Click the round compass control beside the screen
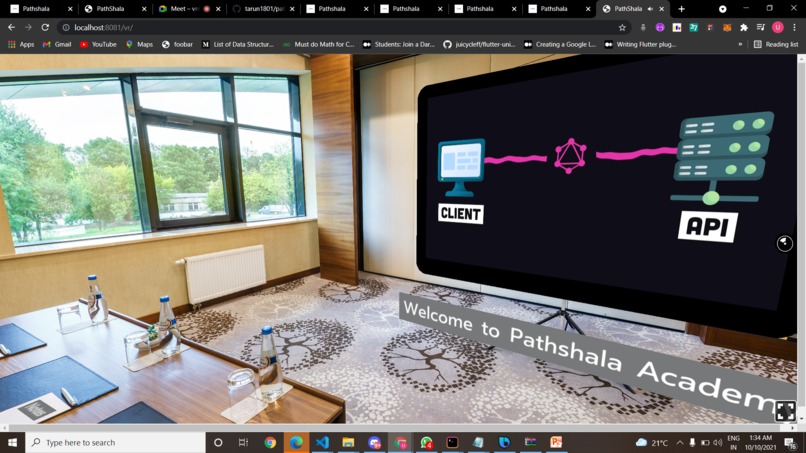The image size is (806, 453). coord(784,243)
